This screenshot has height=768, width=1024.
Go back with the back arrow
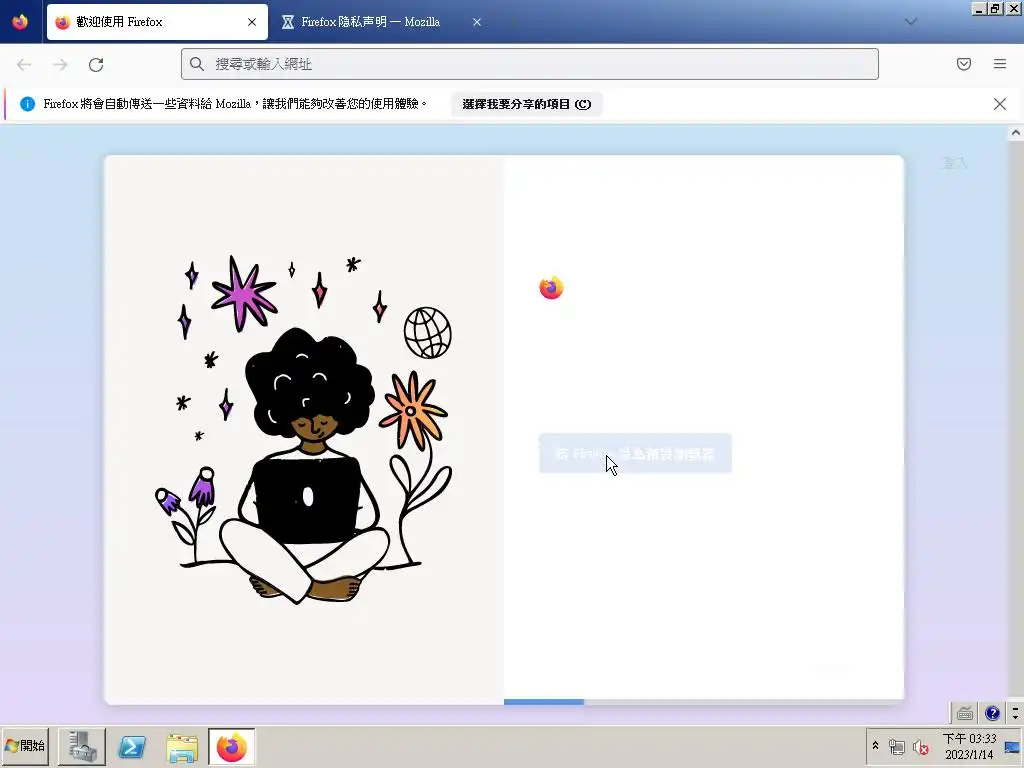[x=24, y=64]
